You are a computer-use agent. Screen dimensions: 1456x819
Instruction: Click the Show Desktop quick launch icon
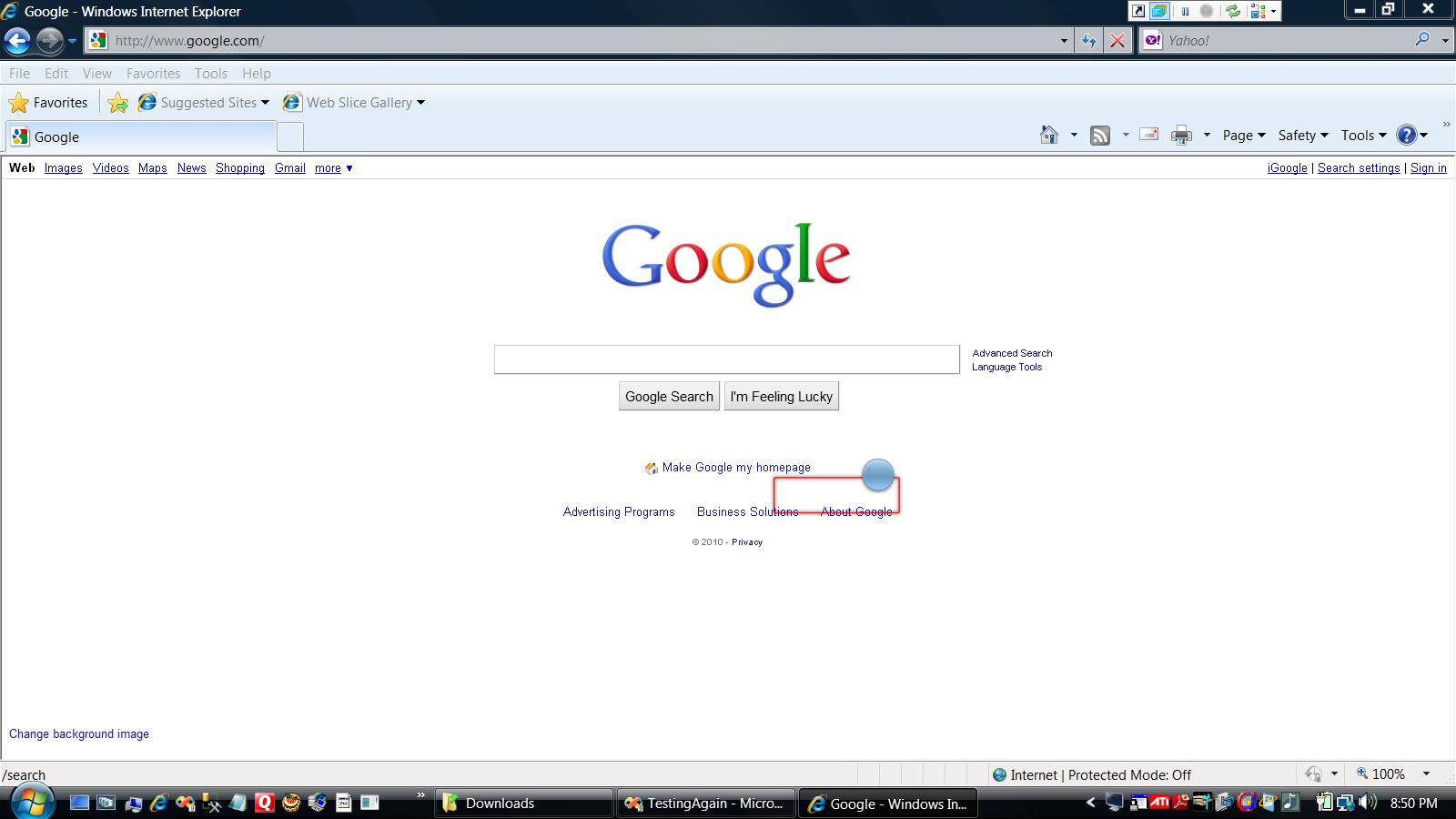pos(79,803)
